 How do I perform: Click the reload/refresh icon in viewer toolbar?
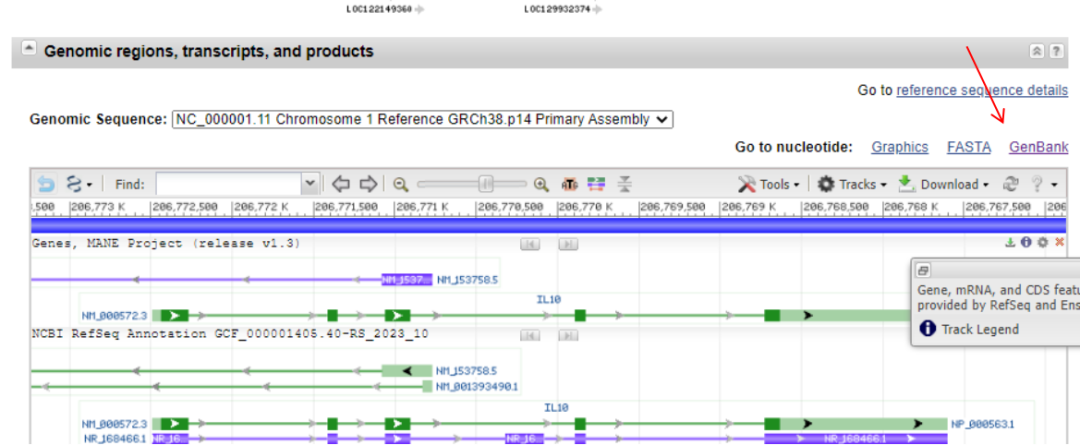[1011, 184]
